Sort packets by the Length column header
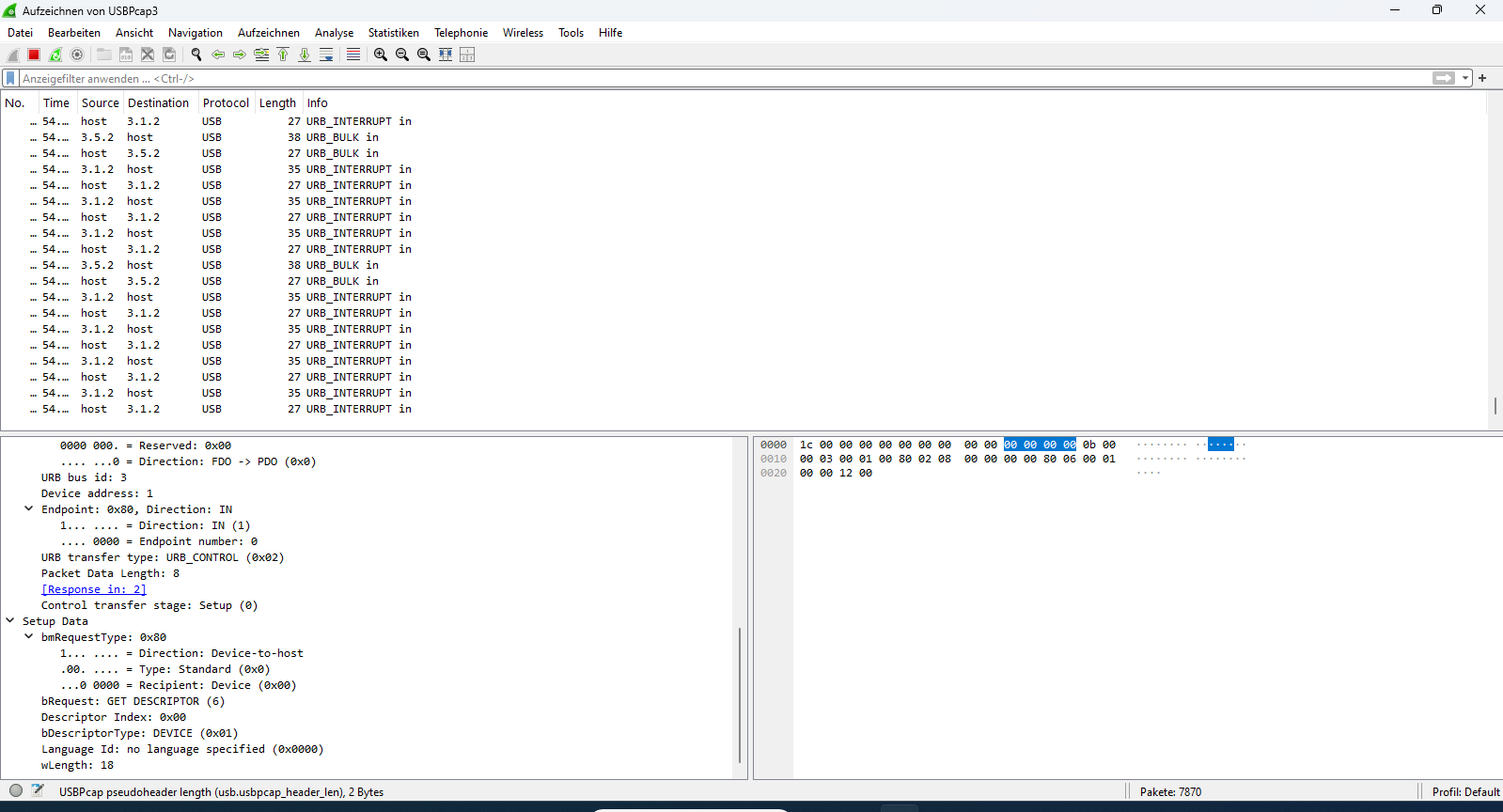Image resolution: width=1503 pixels, height=812 pixels. click(x=277, y=103)
